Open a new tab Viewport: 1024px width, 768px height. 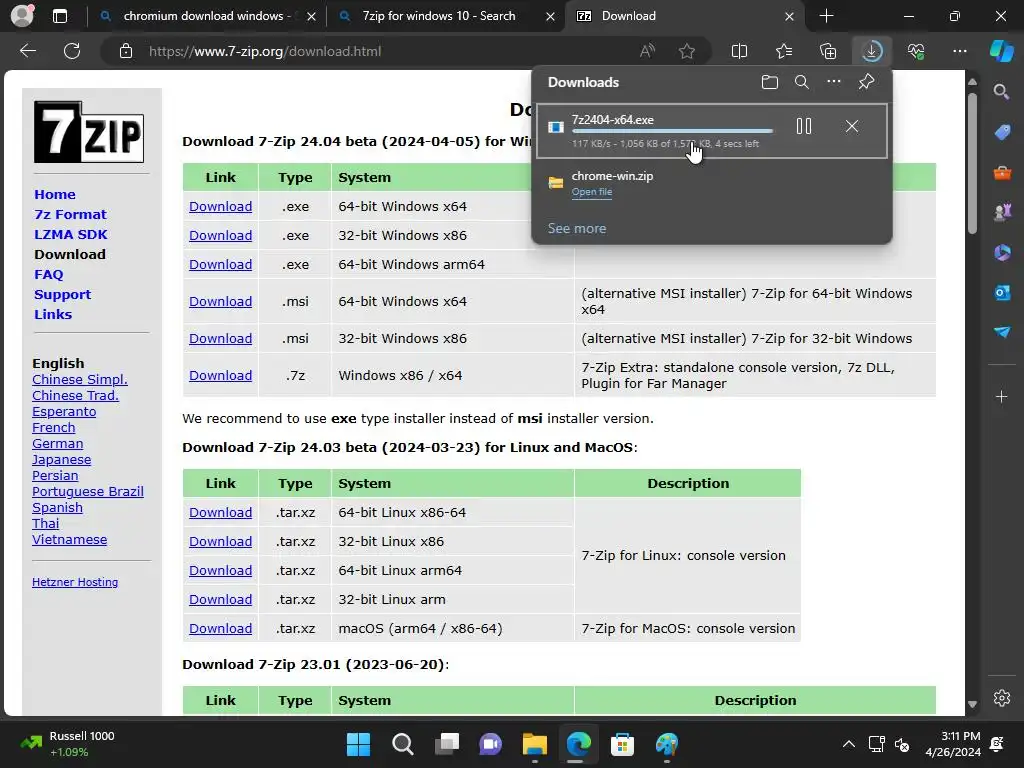click(x=826, y=16)
